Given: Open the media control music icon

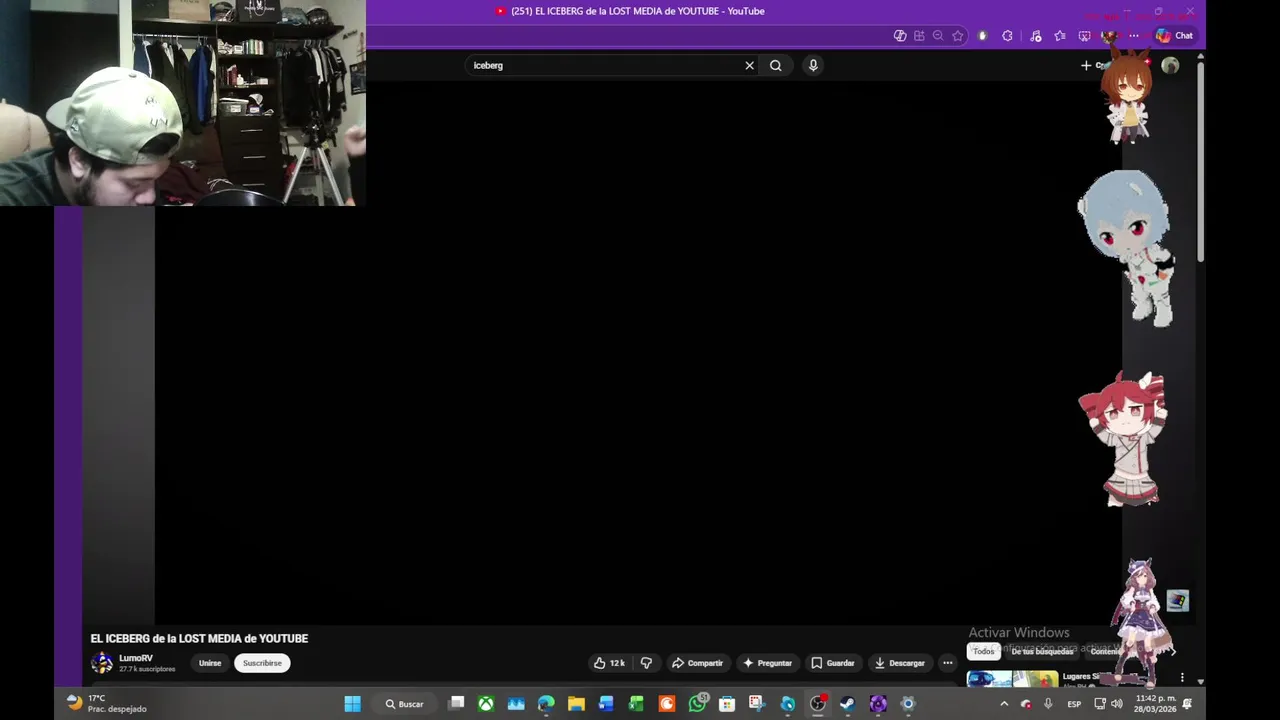Looking at the screenshot, I should pos(1035,36).
